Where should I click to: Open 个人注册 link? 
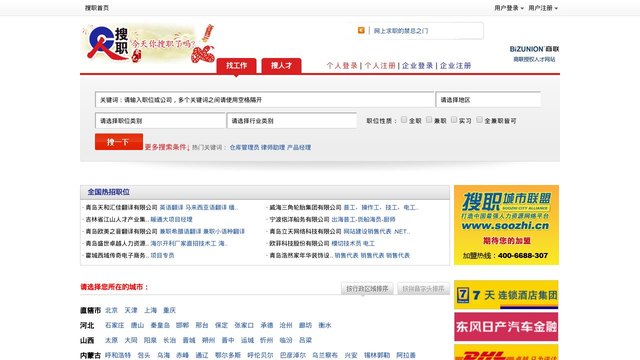click(x=380, y=66)
